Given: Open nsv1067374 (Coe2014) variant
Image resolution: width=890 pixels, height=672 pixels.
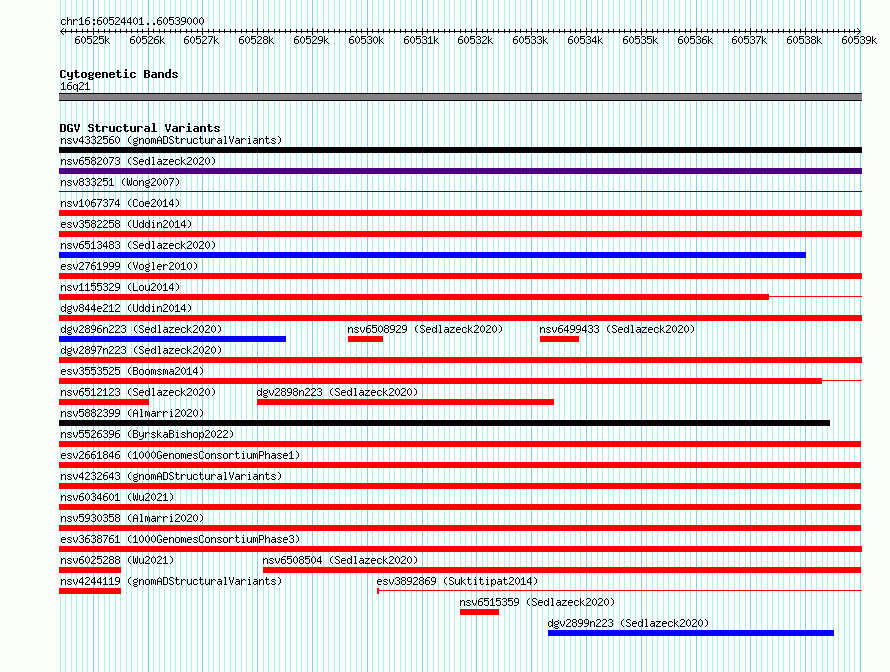Looking at the screenshot, I should [x=120, y=203].
